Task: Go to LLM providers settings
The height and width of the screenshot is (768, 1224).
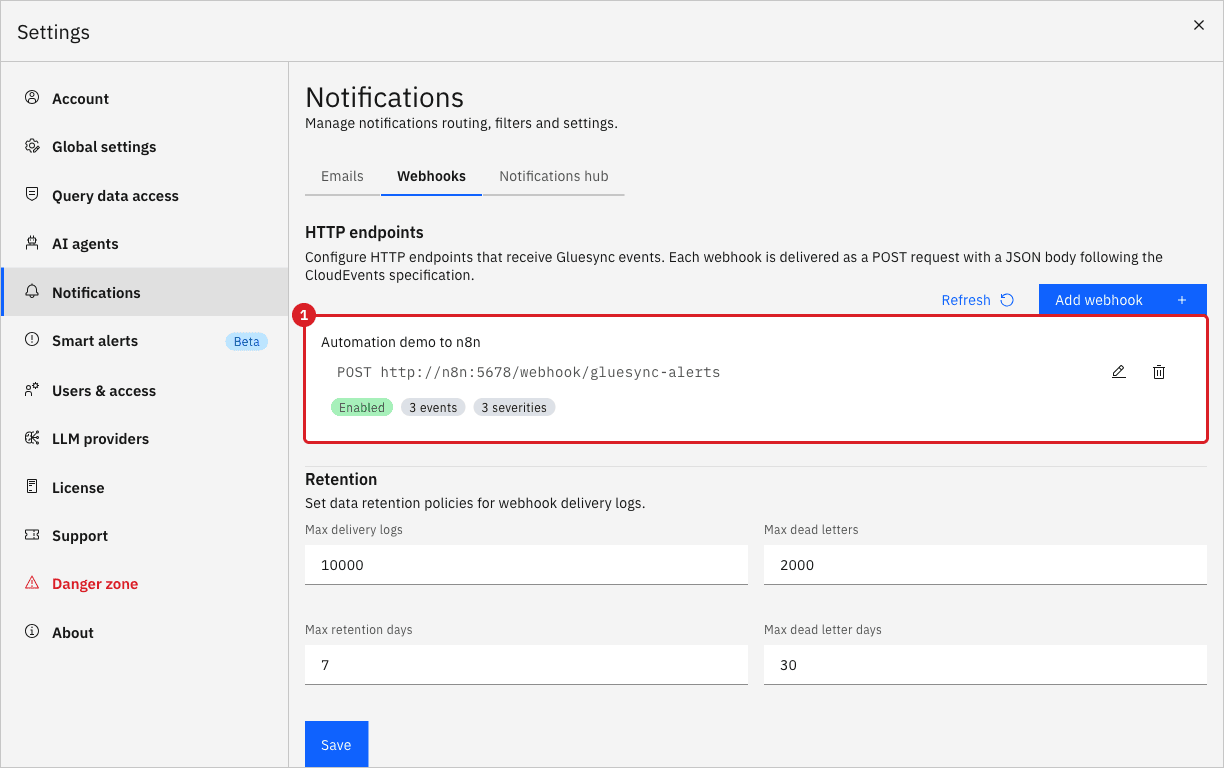Action: tap(145, 438)
